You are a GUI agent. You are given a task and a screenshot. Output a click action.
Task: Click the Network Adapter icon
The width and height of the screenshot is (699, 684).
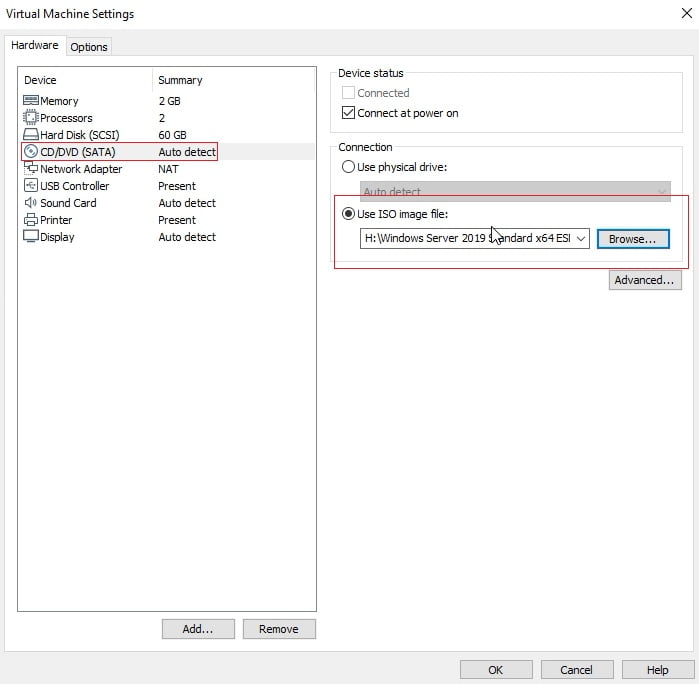point(31,168)
